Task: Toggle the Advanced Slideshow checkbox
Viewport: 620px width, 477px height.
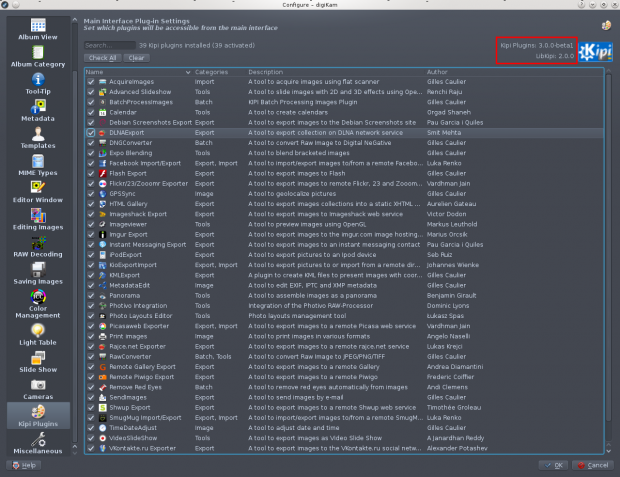Action: tap(91, 92)
